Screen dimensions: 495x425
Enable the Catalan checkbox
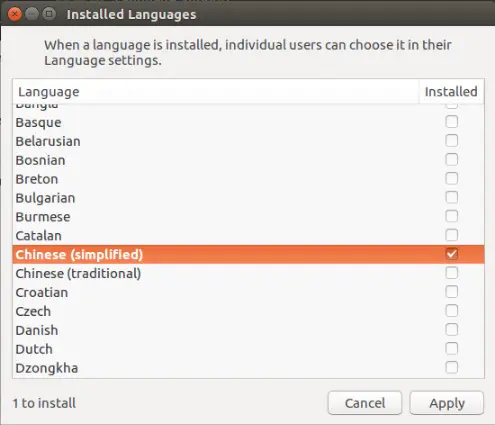point(451,235)
